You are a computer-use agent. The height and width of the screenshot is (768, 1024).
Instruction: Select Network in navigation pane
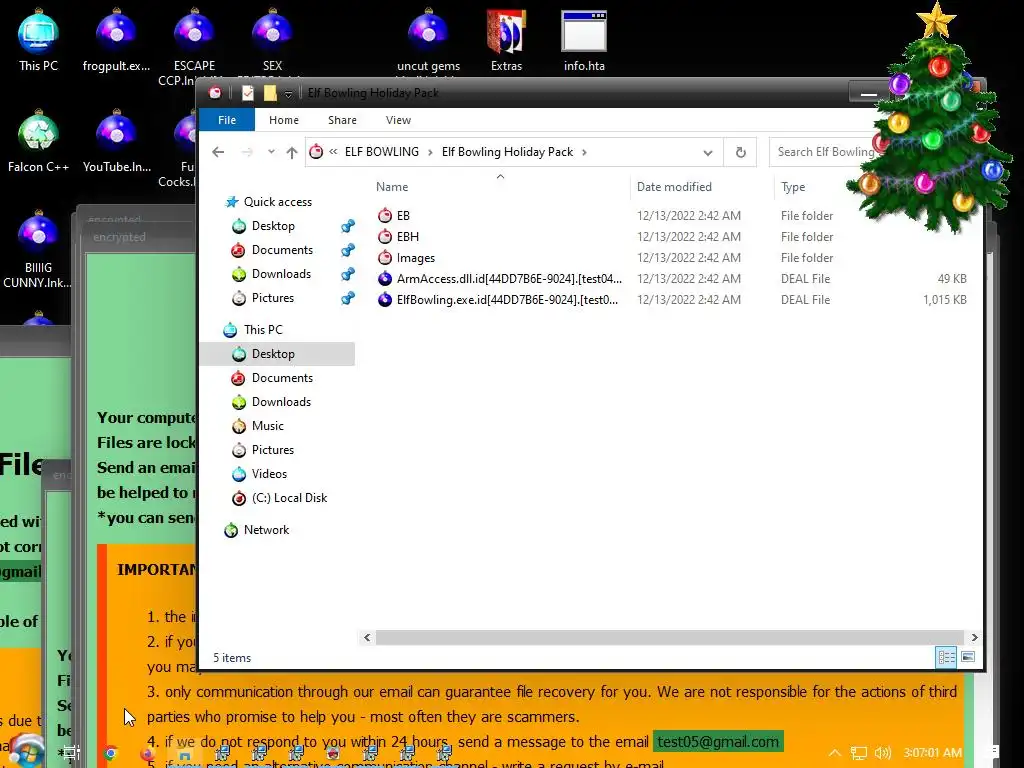[266, 530]
